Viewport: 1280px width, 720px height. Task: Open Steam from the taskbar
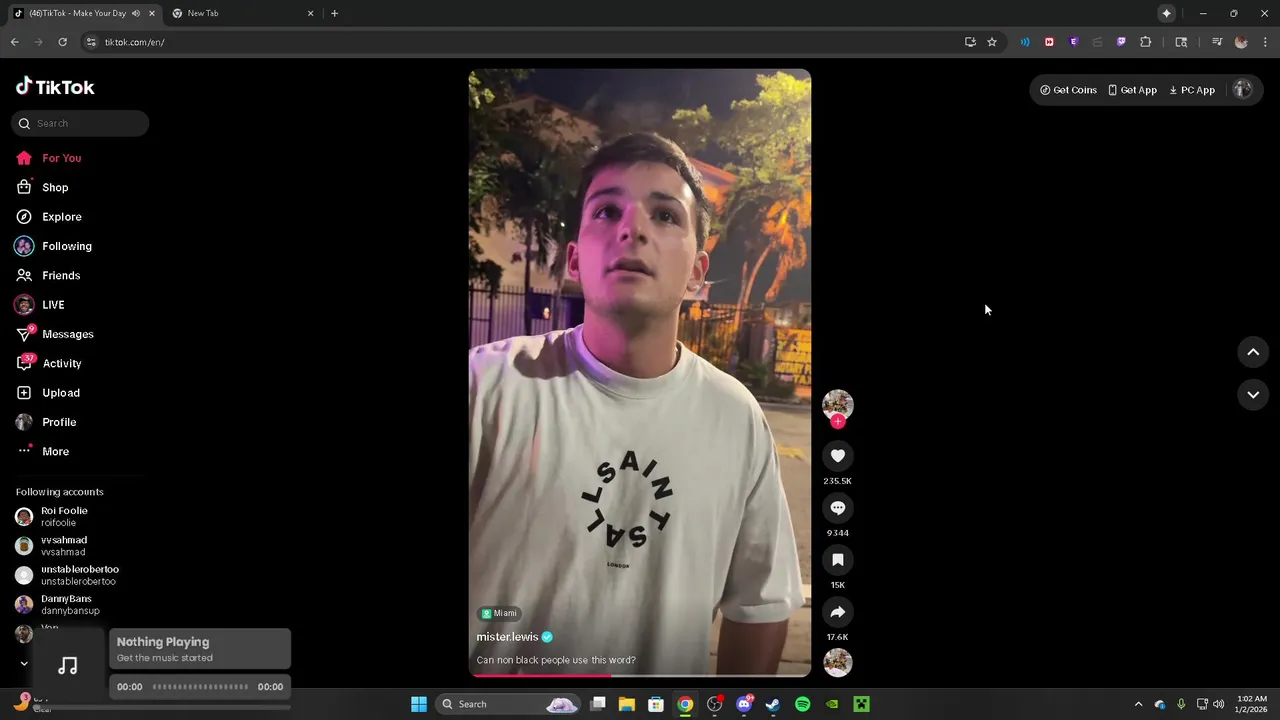point(773,704)
